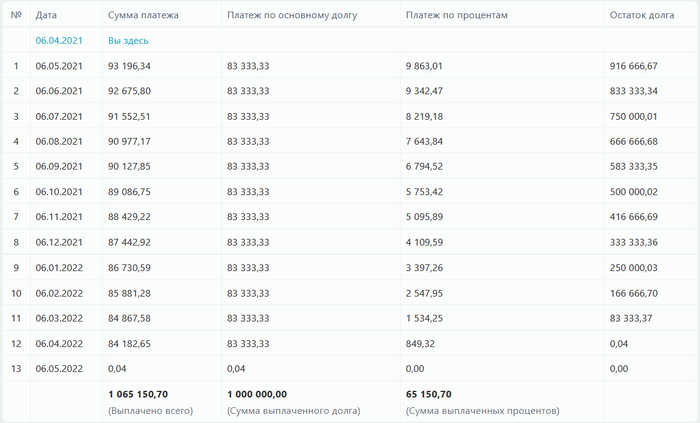The width and height of the screenshot is (700, 423).
Task: Select the date 06.10.2021 cell
Action: [56, 192]
